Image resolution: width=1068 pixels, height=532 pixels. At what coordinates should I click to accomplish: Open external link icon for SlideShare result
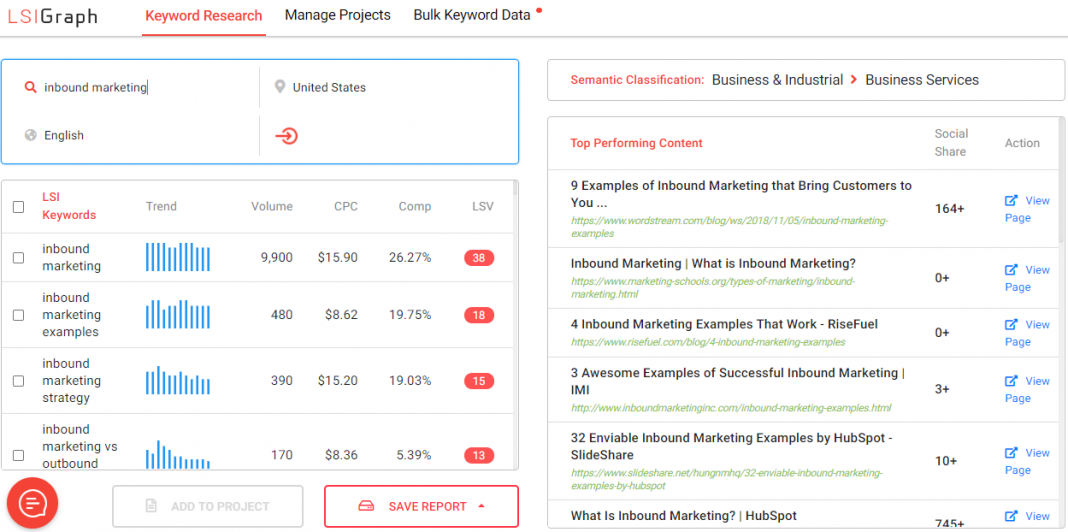(1011, 452)
